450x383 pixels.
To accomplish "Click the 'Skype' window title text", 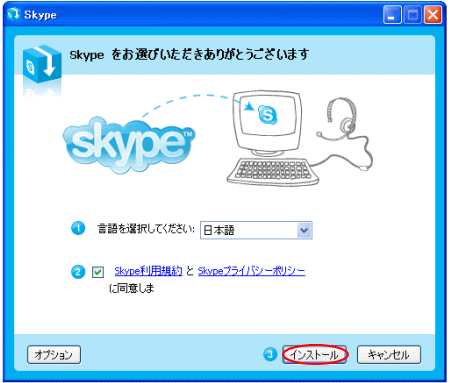I will 40,15.
